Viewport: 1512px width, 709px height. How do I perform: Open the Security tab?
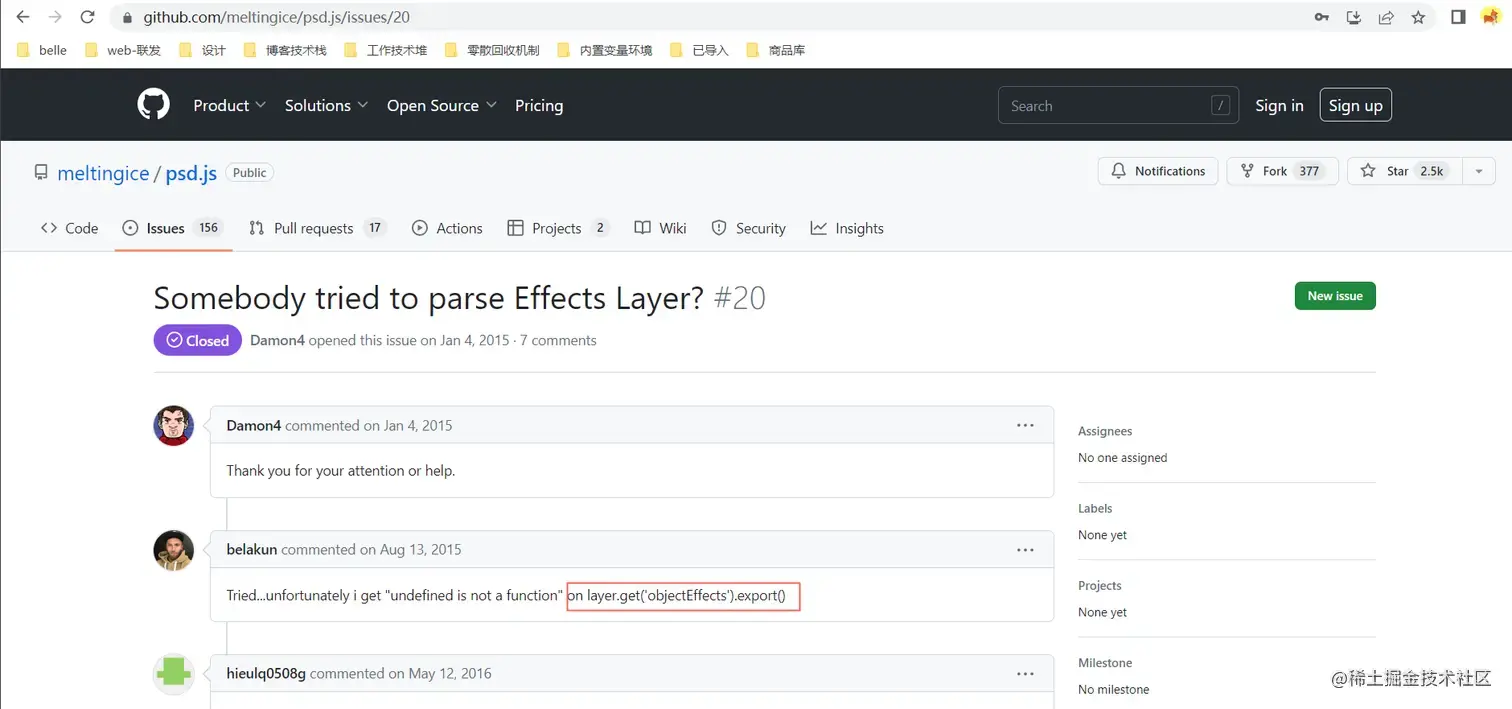pyautogui.click(x=748, y=228)
